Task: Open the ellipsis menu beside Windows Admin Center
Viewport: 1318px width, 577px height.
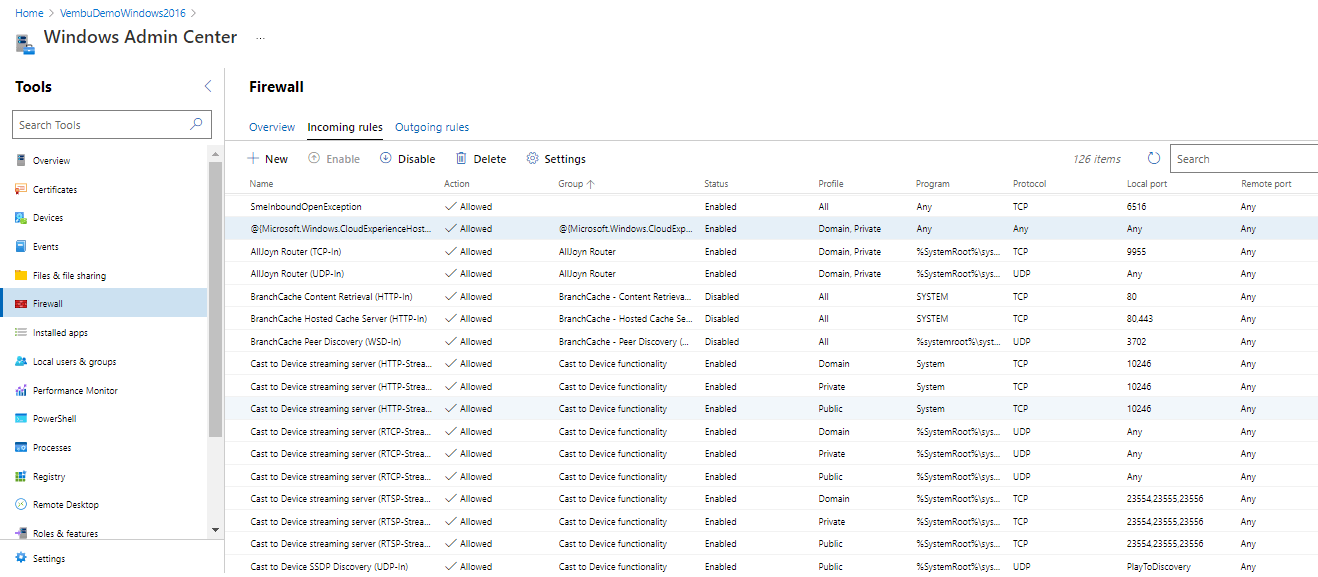Action: pyautogui.click(x=261, y=38)
